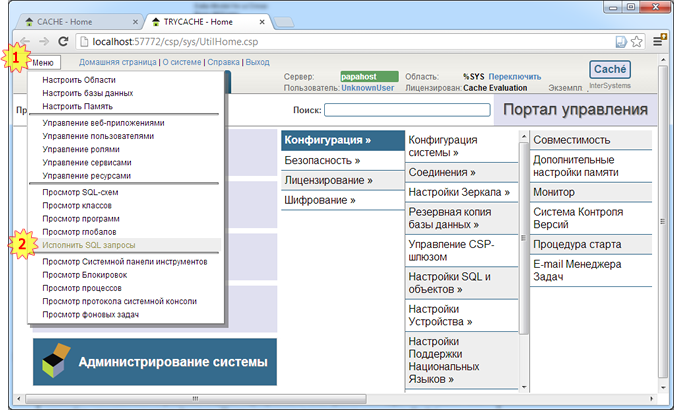The image size is (674, 410).
Task: Click the browser back arrow
Action: [x=25, y=41]
